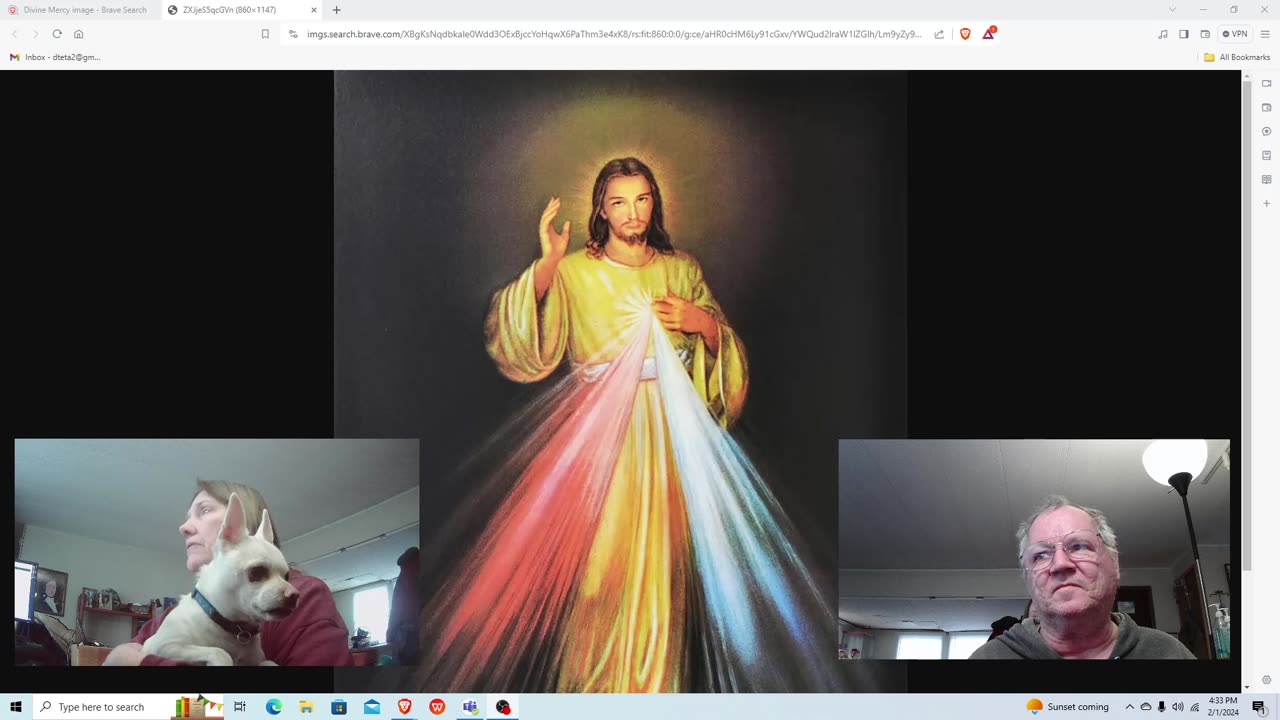Go forward to the next page
This screenshot has height=720, width=1280.
[35, 34]
